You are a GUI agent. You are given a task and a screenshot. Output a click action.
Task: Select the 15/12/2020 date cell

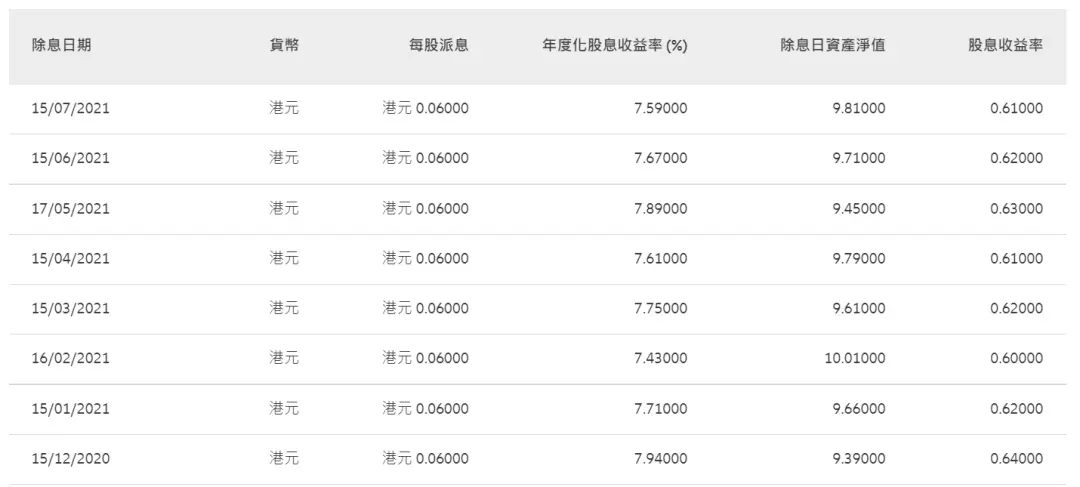(70, 459)
